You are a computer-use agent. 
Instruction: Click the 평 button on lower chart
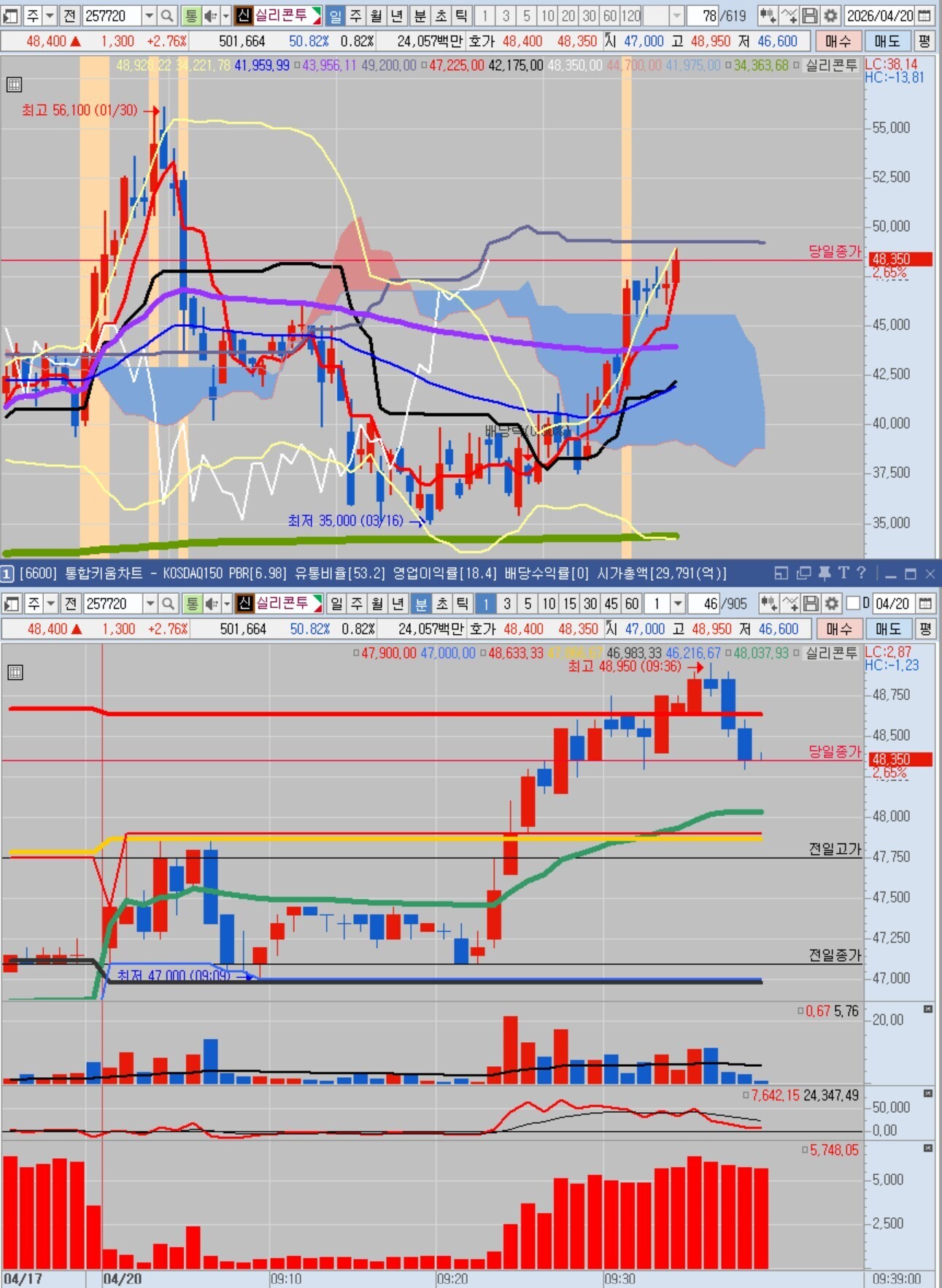925,629
